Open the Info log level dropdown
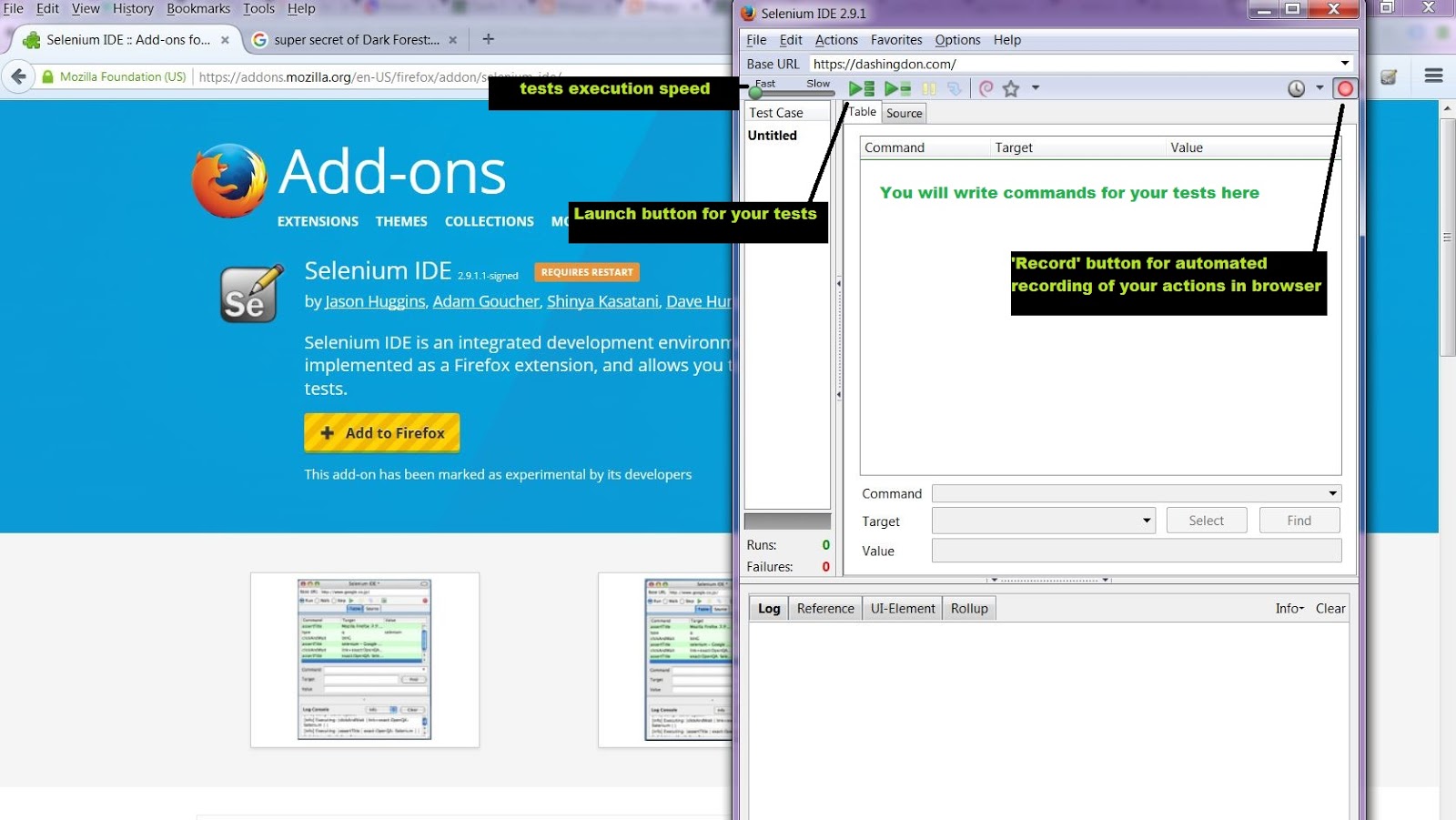This screenshot has width=1456, height=820. tap(1289, 609)
